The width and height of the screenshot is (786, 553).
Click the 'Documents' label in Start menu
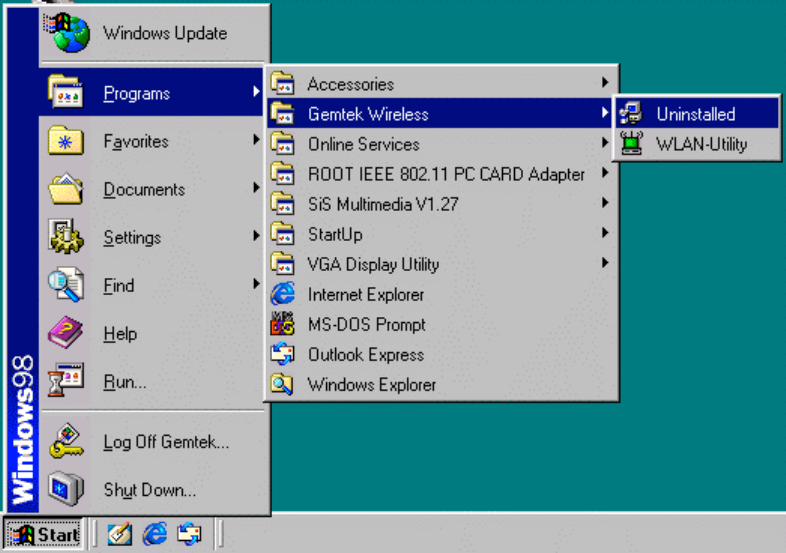144,190
